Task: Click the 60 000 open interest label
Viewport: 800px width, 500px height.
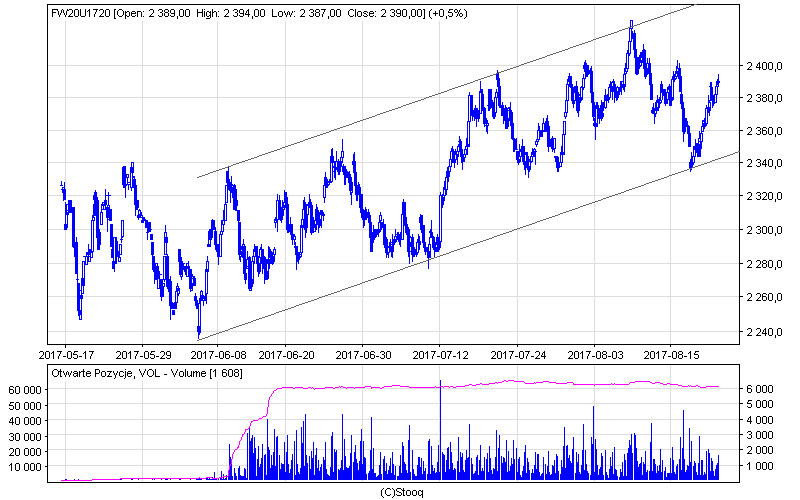Action: (x=25, y=390)
